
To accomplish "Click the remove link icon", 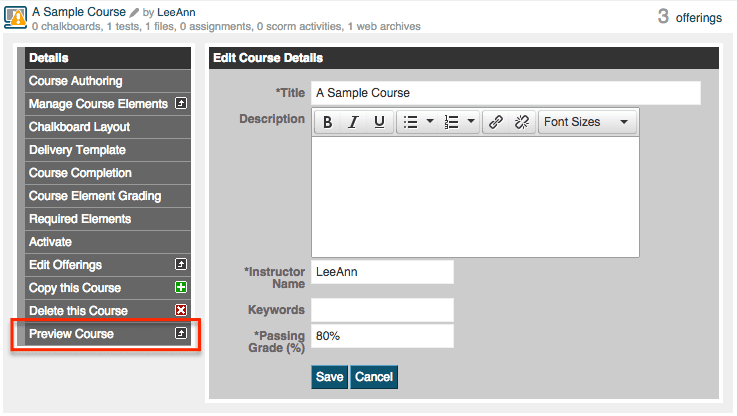I will tap(522, 122).
